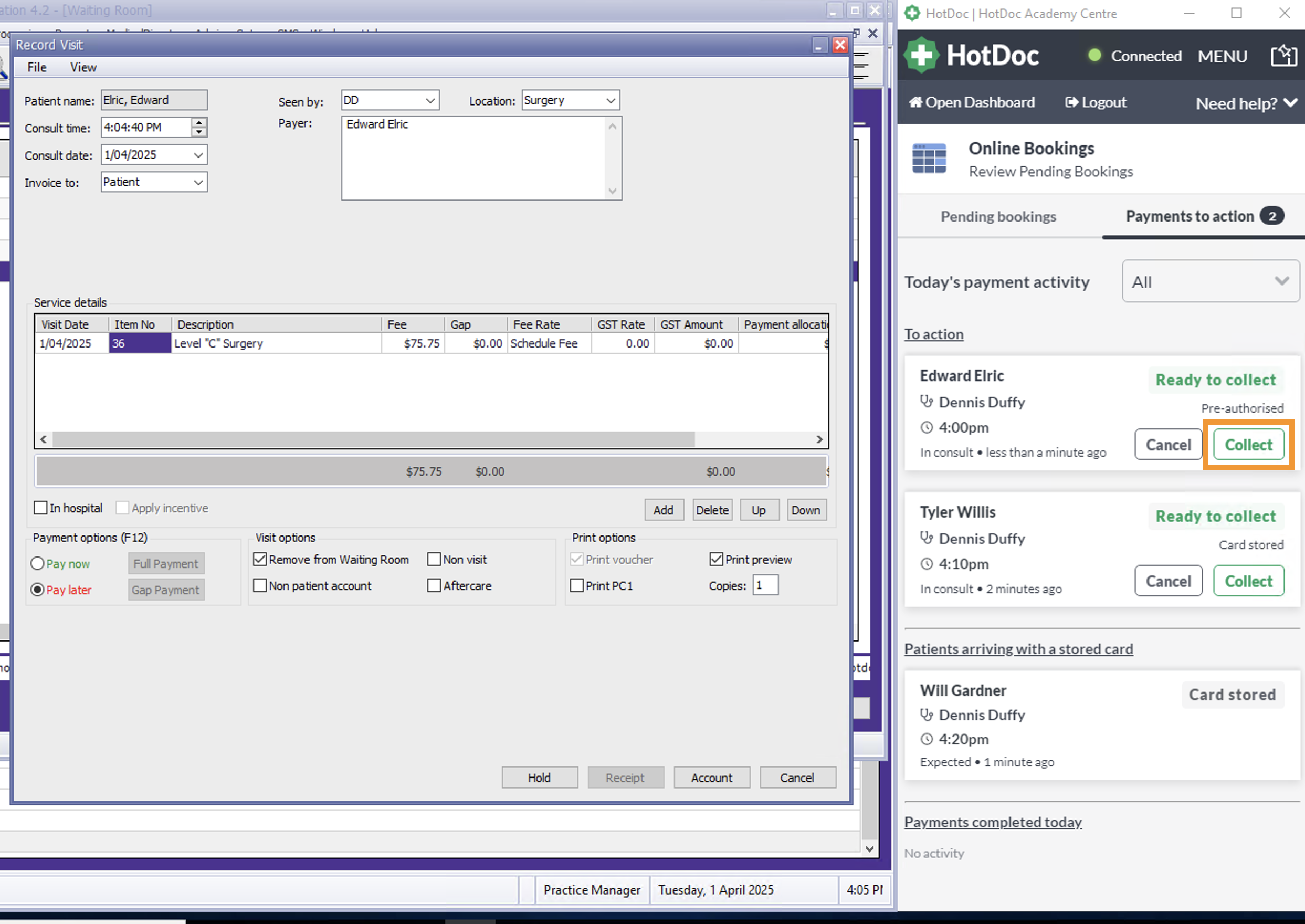Click the HotDoc green cross logo

point(921,55)
